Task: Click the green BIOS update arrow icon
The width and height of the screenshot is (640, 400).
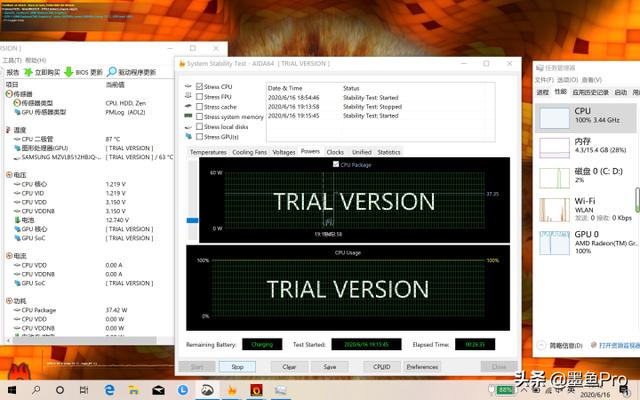Action: coord(69,72)
